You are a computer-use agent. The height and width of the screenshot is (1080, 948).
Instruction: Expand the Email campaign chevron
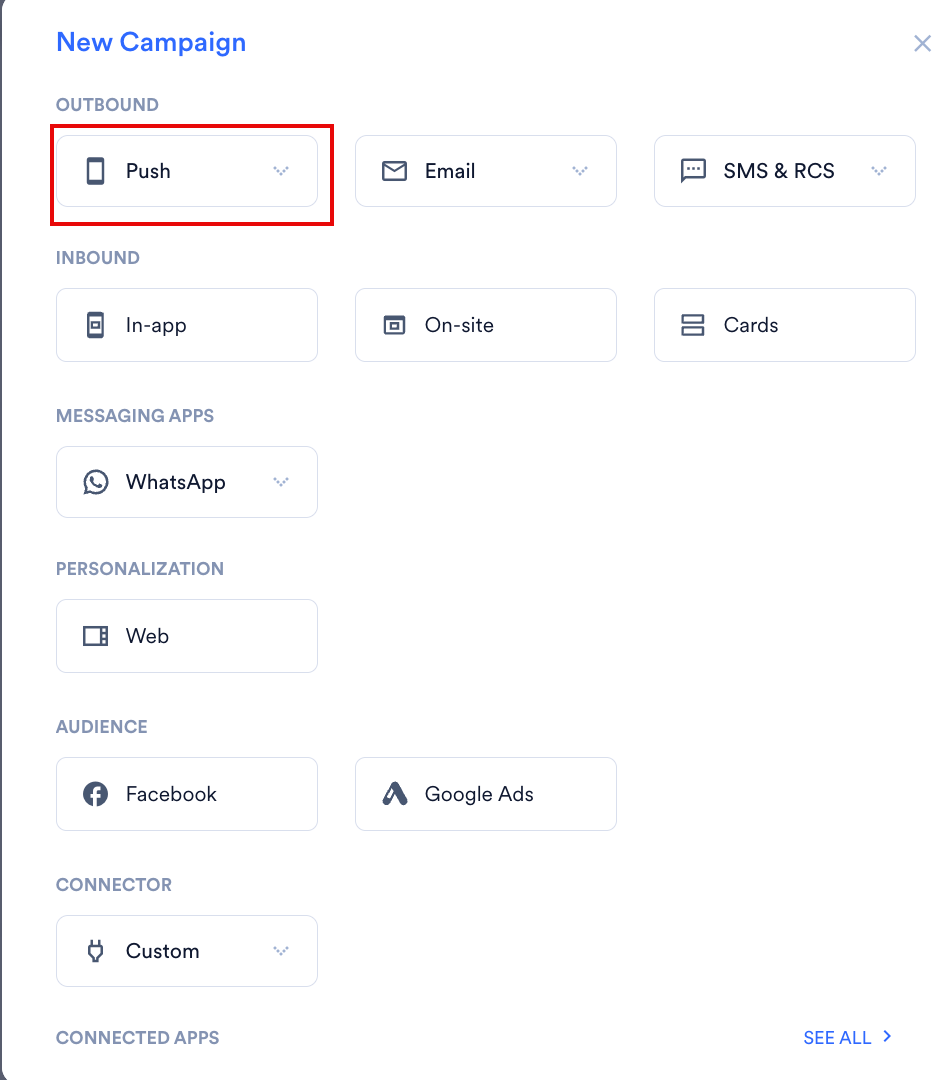coord(579,171)
